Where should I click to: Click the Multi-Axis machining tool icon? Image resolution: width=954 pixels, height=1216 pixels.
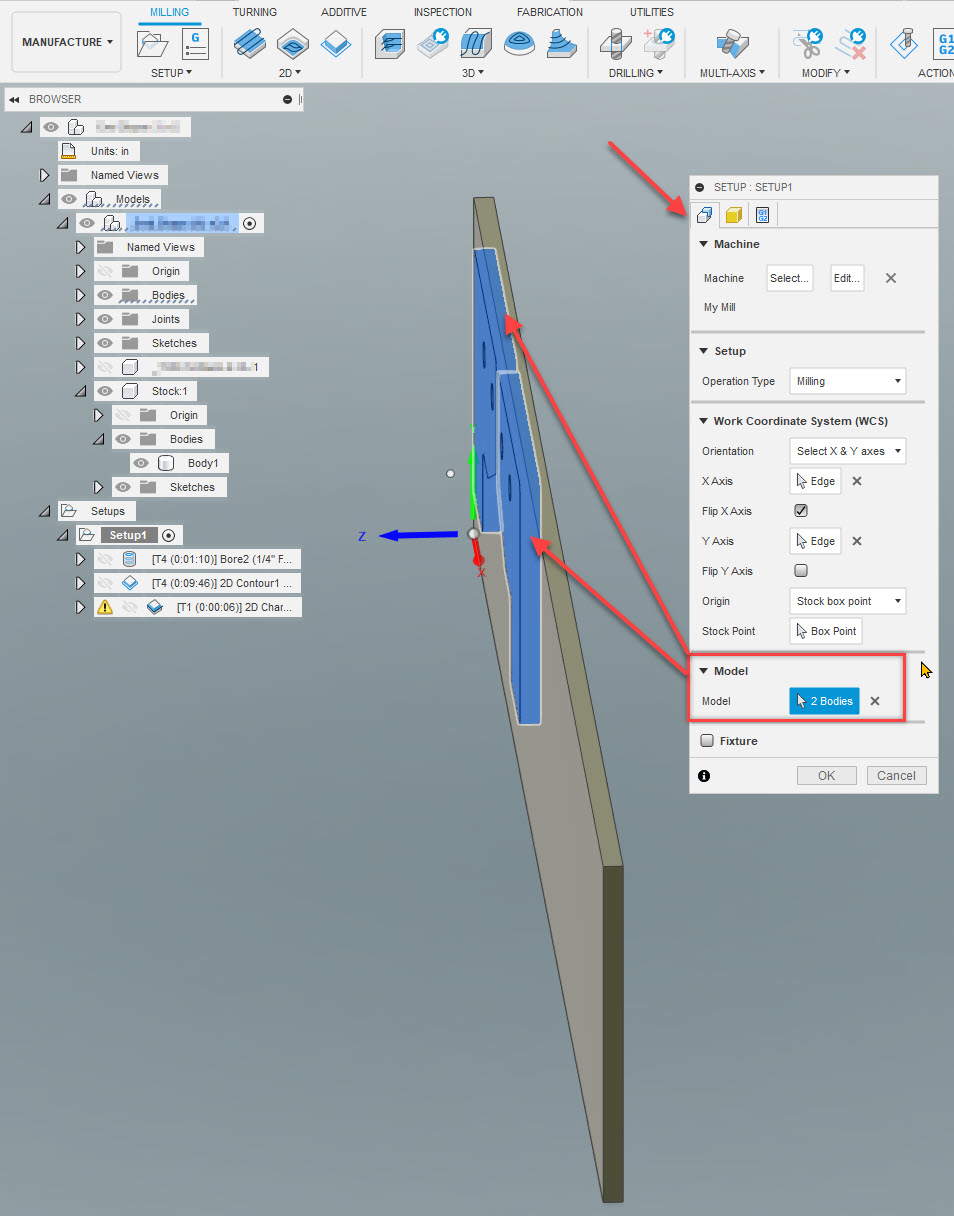[x=731, y=44]
